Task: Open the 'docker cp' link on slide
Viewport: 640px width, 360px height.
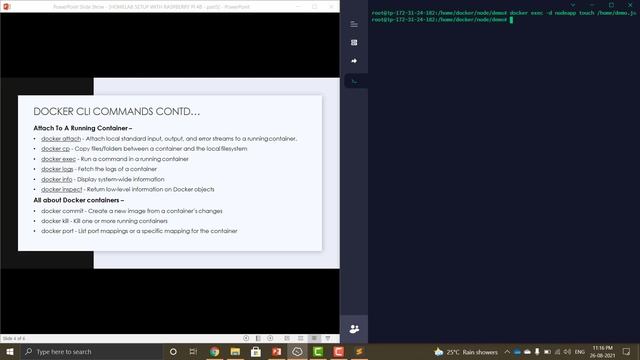Action: coord(56,149)
